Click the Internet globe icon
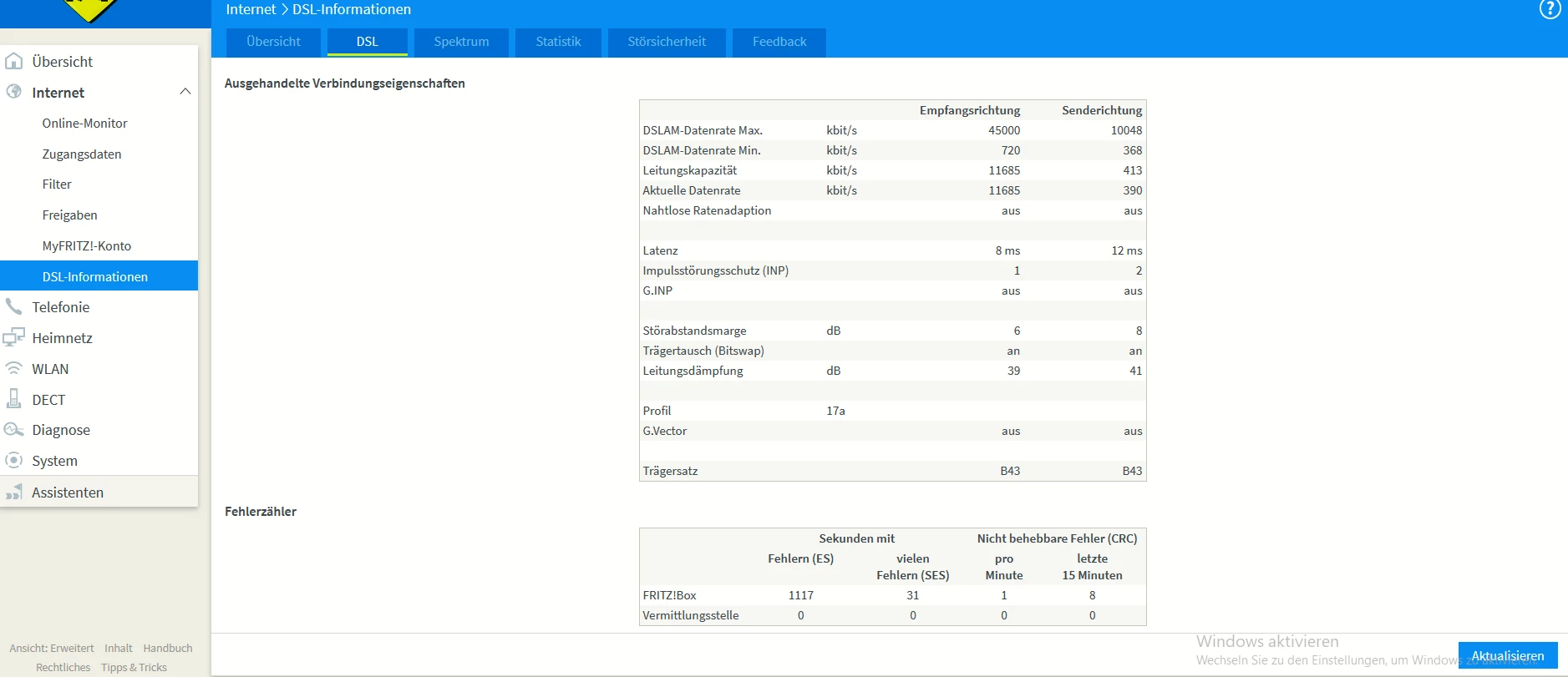The height and width of the screenshot is (677, 1568). (x=14, y=92)
